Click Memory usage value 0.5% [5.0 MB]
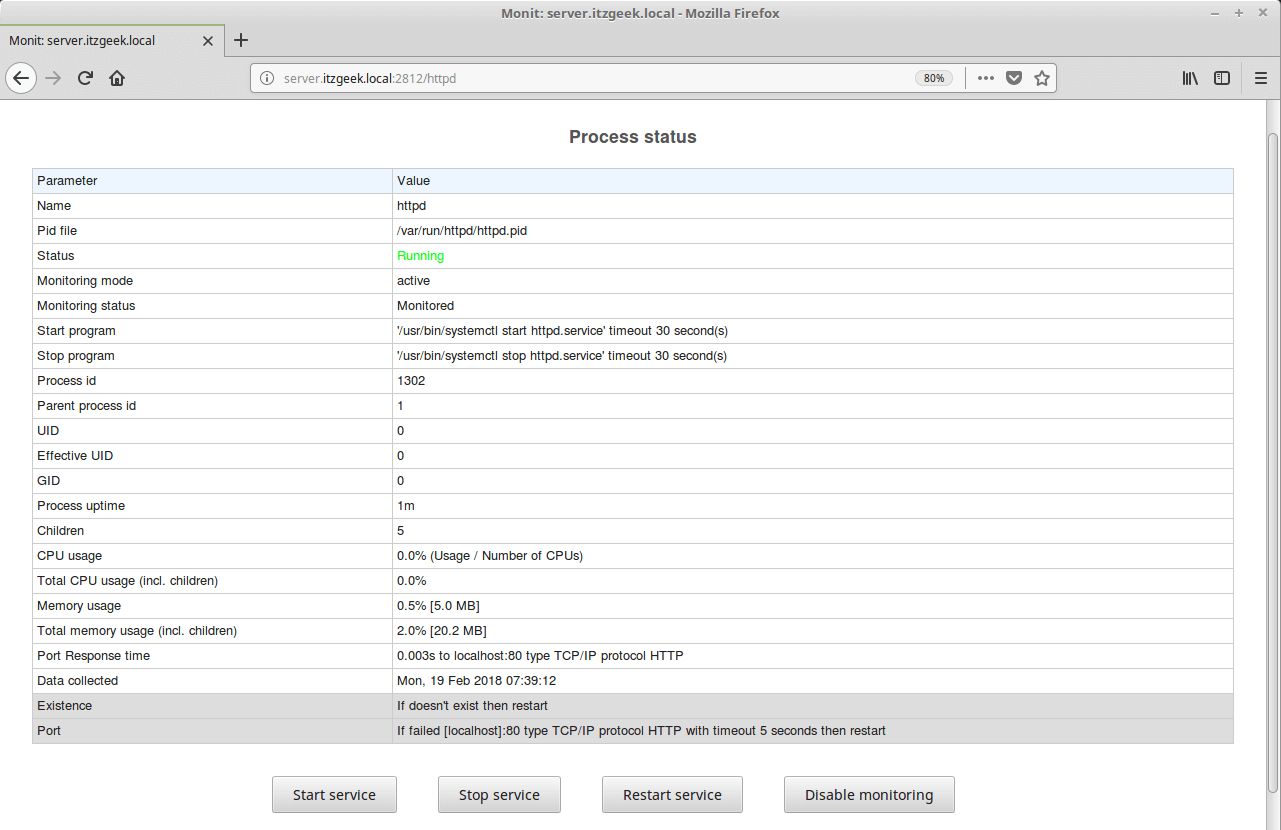This screenshot has width=1281, height=830. tap(439, 606)
